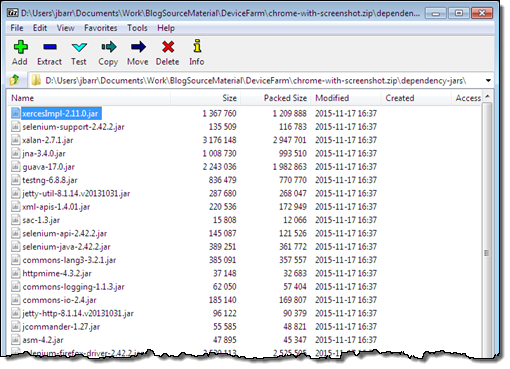Click file icon beside xalan-2.7.1.jar
The width and height of the screenshot is (510, 369).
[x=15, y=140]
